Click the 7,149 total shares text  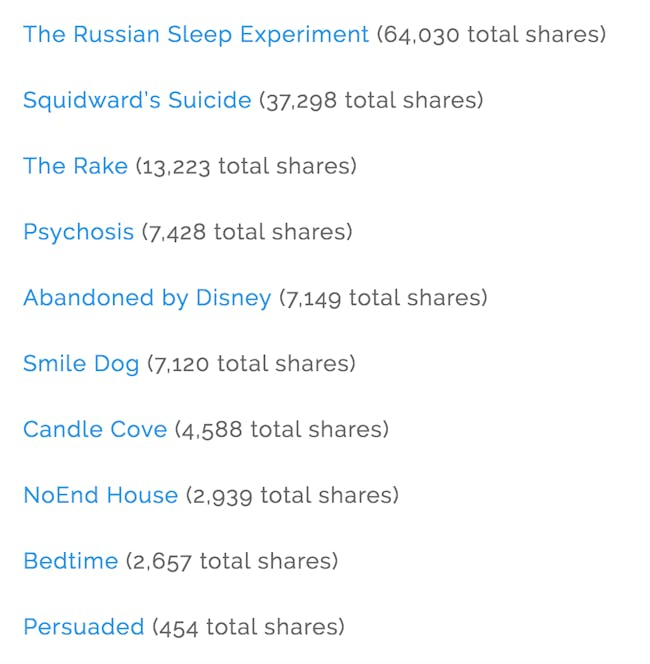pyautogui.click(x=383, y=298)
